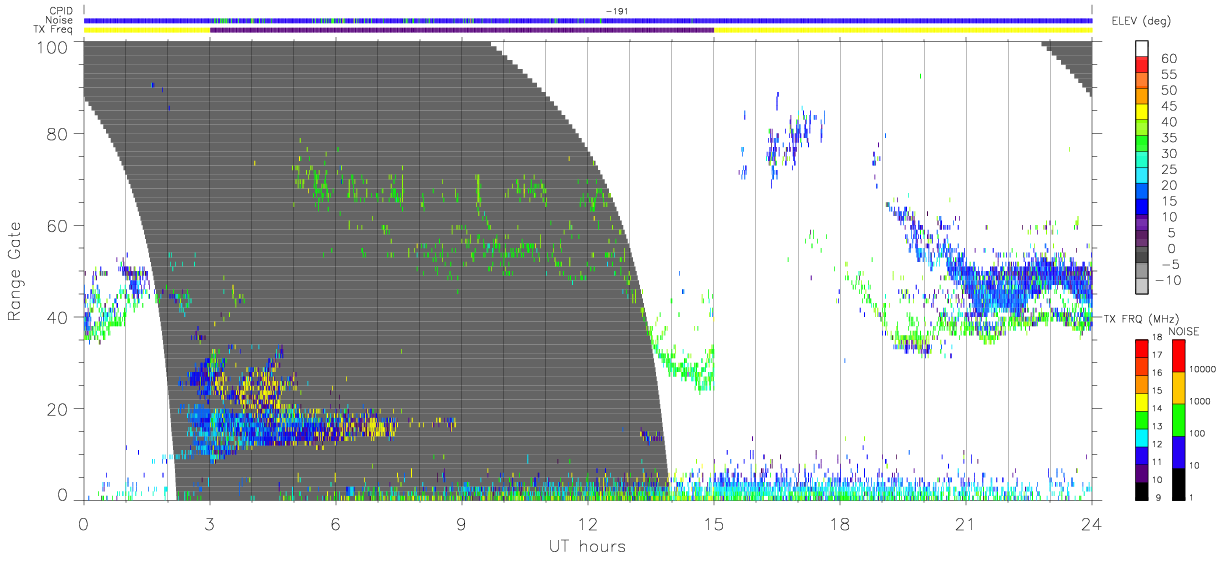This screenshot has height=567, width=1228.
Task: Click the x-axis tick label '9'
Action: (x=462, y=524)
